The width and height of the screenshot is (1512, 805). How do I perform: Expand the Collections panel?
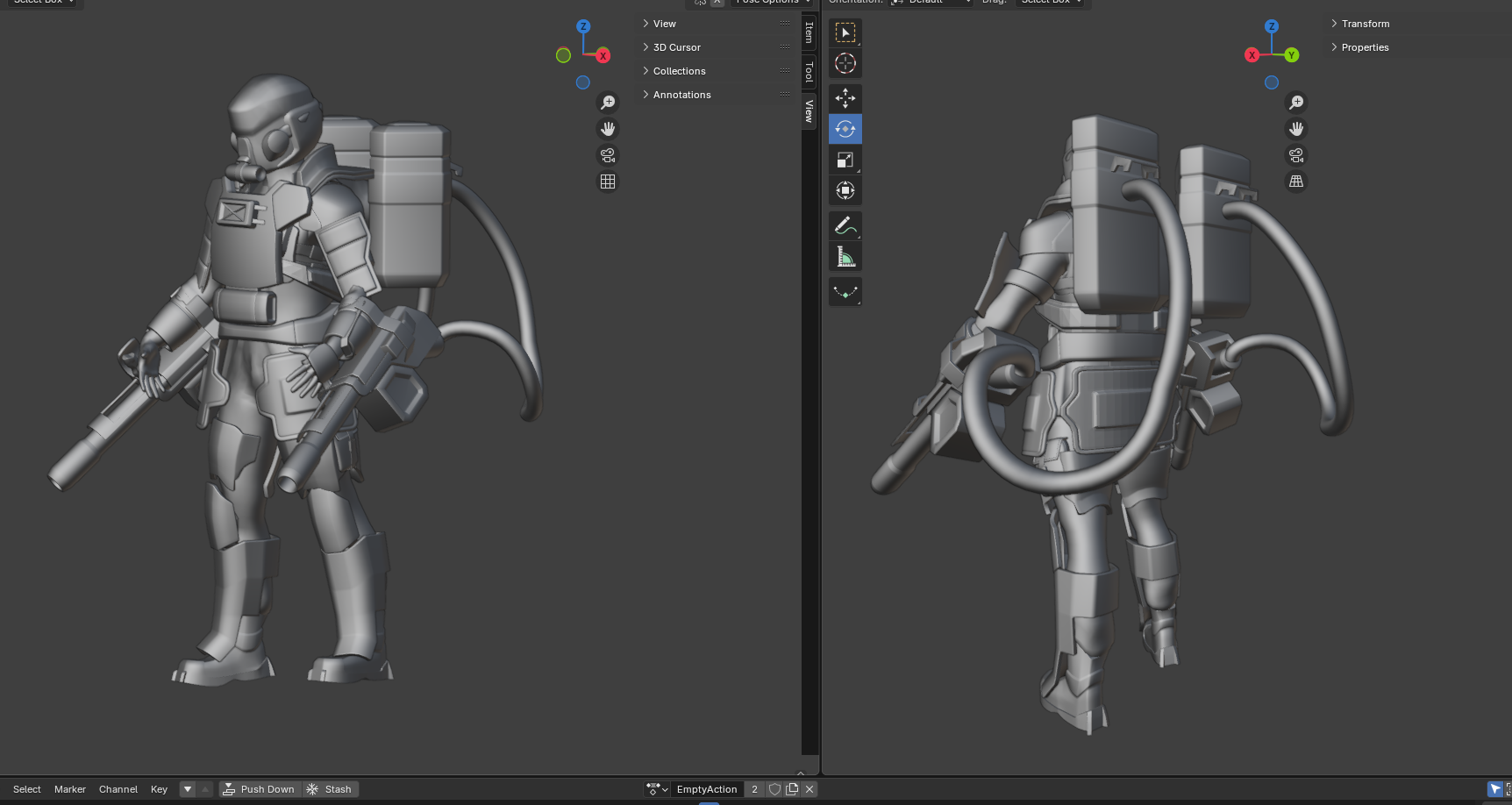[679, 71]
